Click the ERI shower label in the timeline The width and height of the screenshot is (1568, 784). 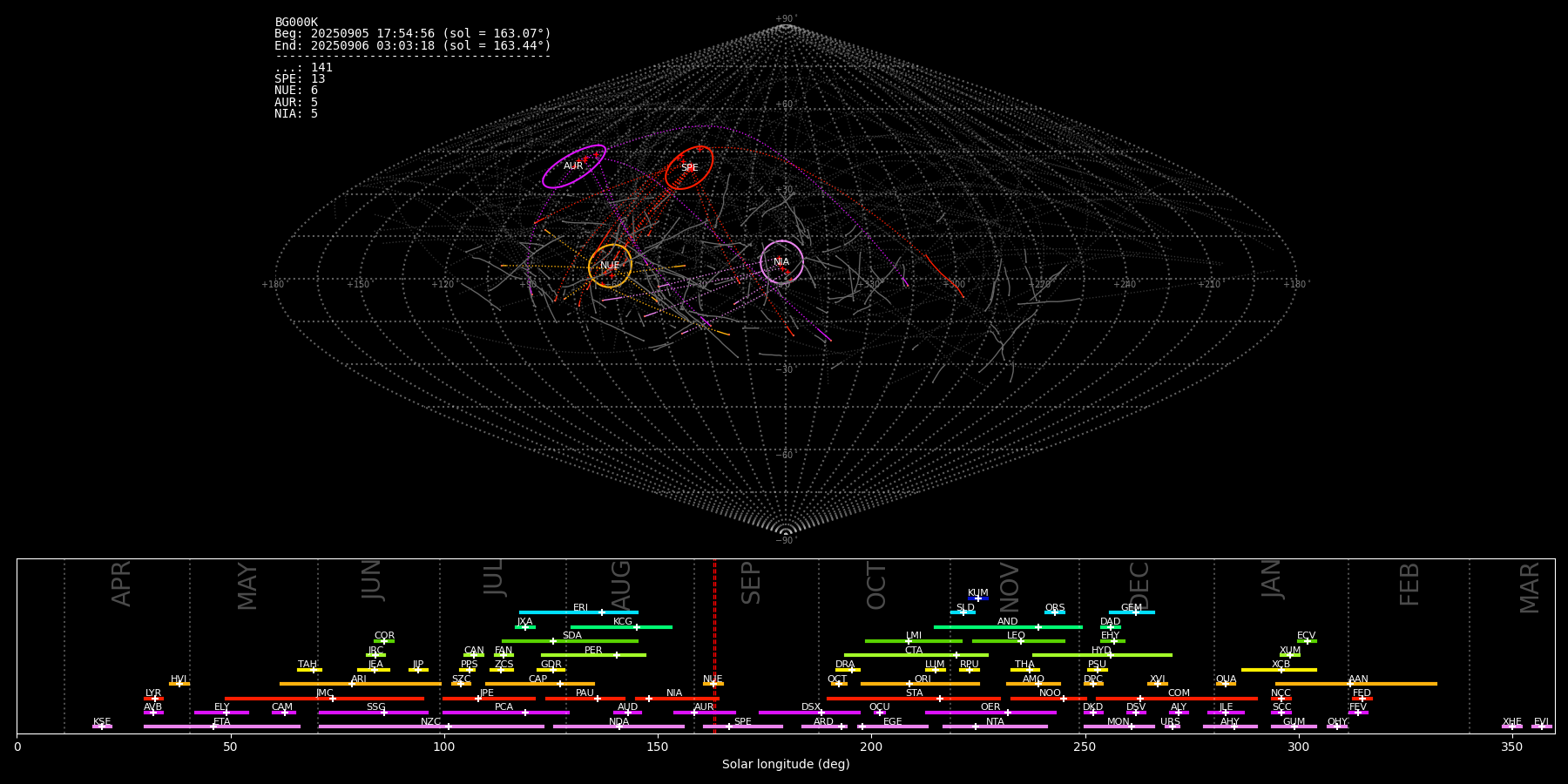pos(580,608)
